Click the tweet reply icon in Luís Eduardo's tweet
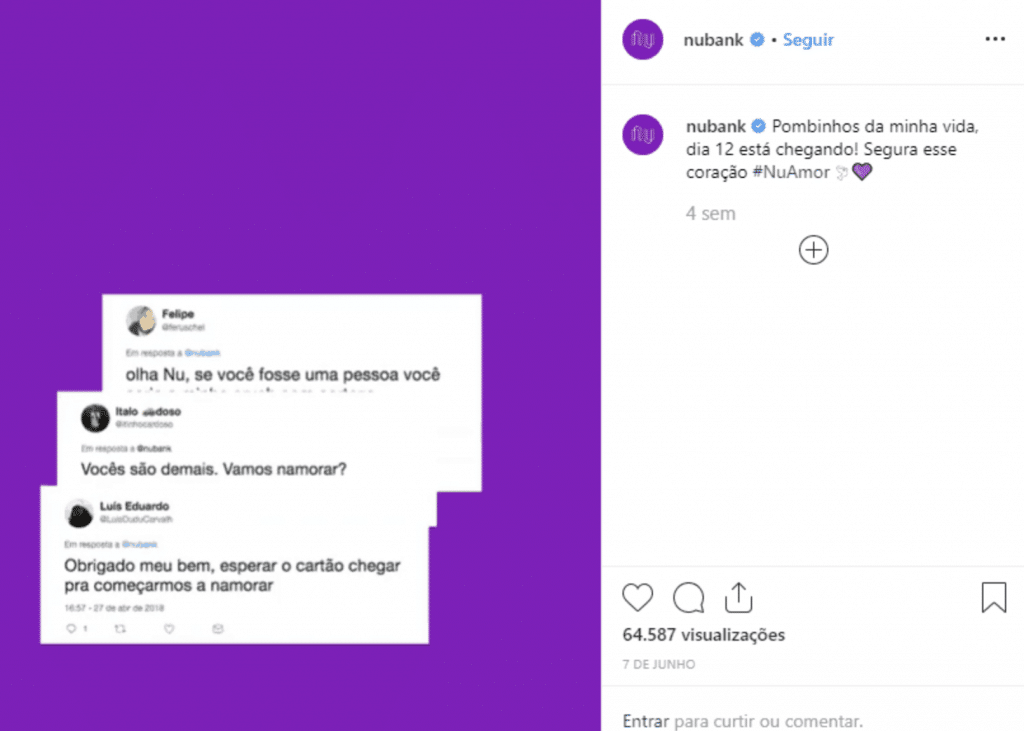The height and width of the screenshot is (731, 1024). click(x=71, y=629)
